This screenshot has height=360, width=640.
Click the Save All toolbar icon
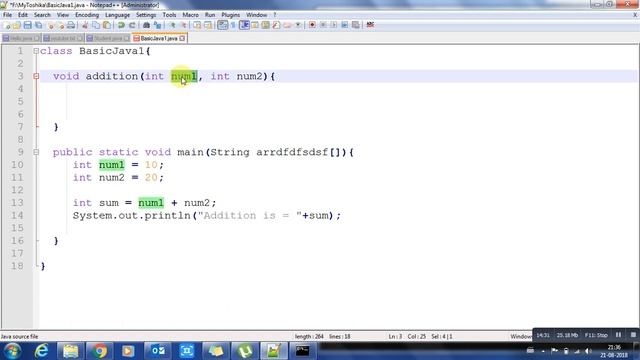[x=38, y=25]
